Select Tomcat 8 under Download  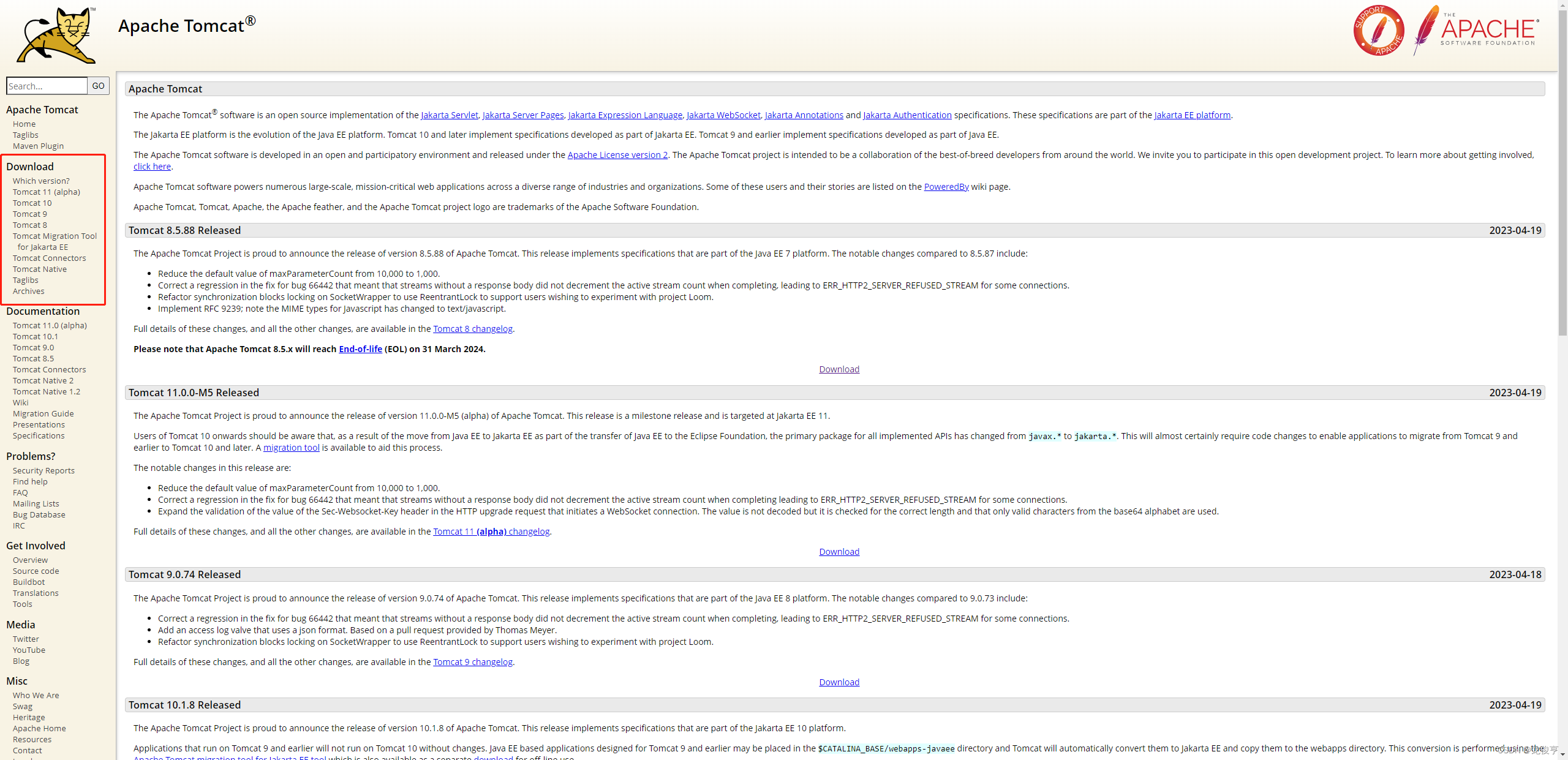[x=30, y=225]
